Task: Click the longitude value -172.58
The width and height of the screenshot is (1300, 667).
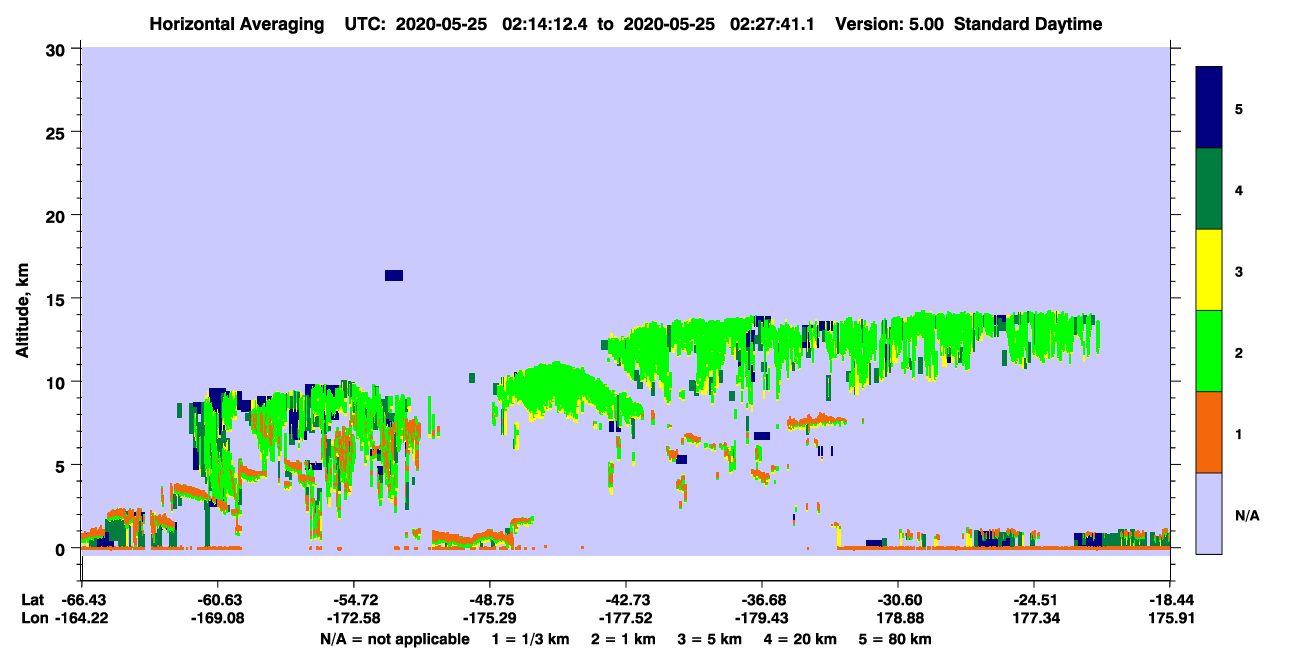Action: click(x=353, y=619)
